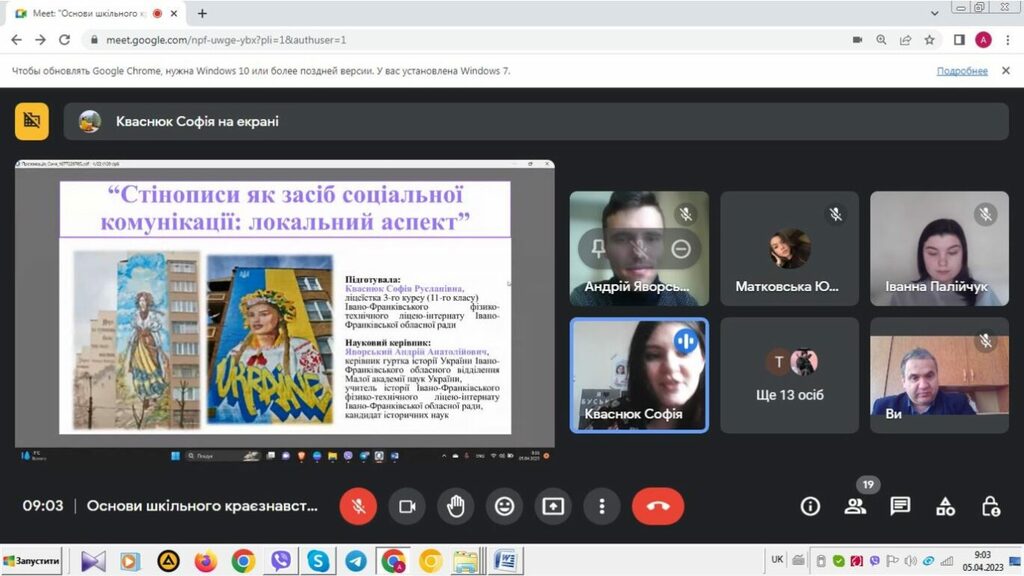This screenshot has height=576, width=1024.
Task: Open the activities panel
Action: (x=945, y=506)
